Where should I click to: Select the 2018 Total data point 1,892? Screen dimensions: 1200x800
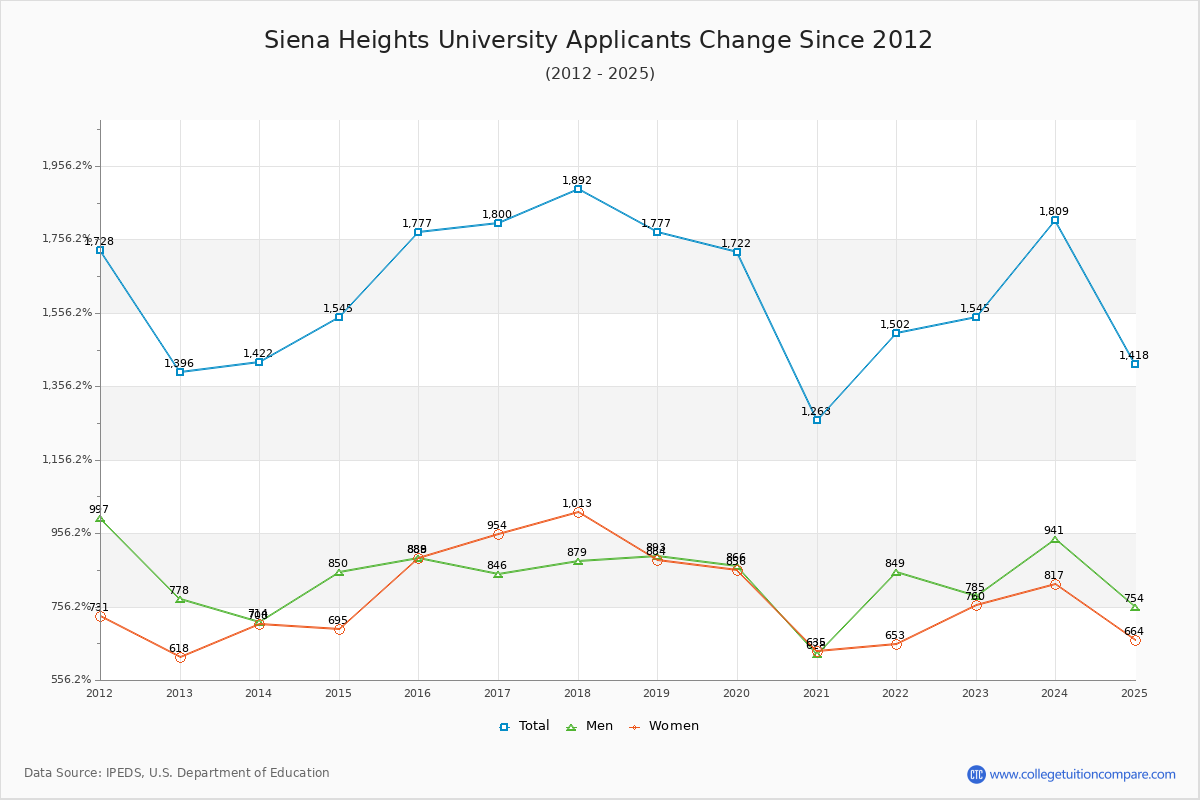[x=578, y=189]
